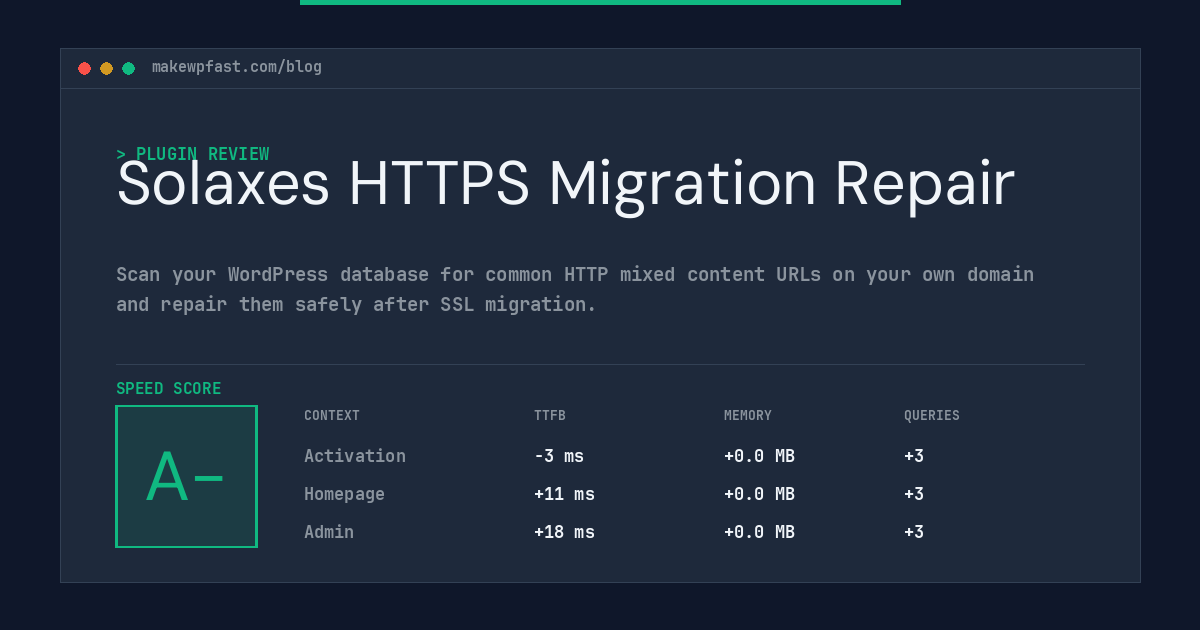Select the Homepage row label
This screenshot has height=630, width=1200.
click(x=344, y=494)
